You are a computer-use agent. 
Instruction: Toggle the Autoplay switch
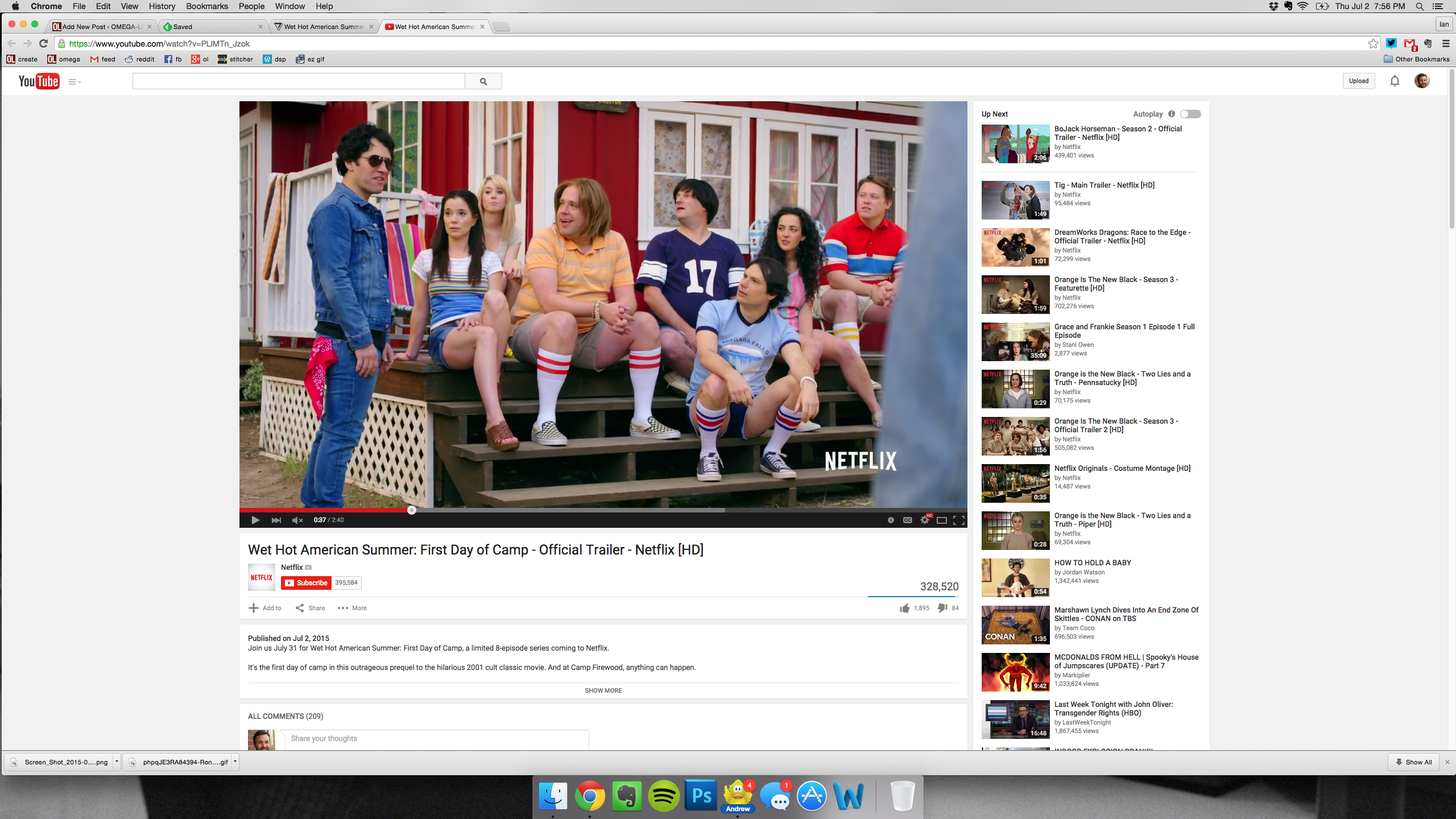coord(1190,114)
